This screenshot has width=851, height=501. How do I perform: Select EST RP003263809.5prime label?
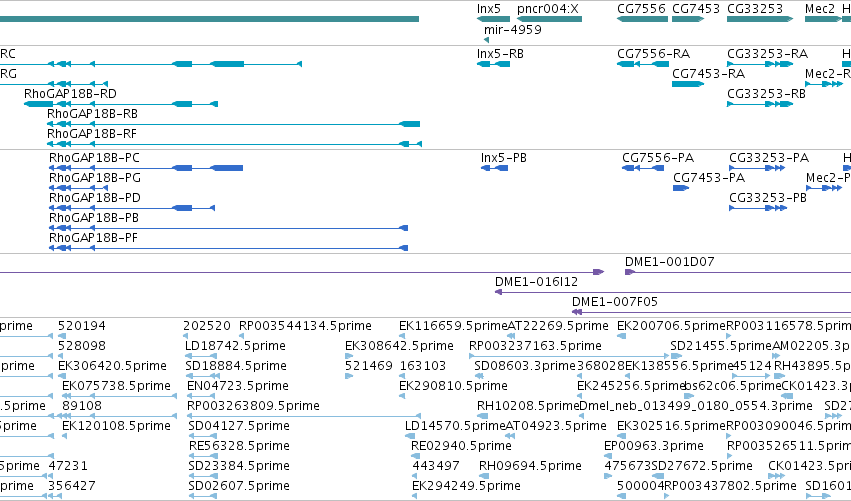253,407
